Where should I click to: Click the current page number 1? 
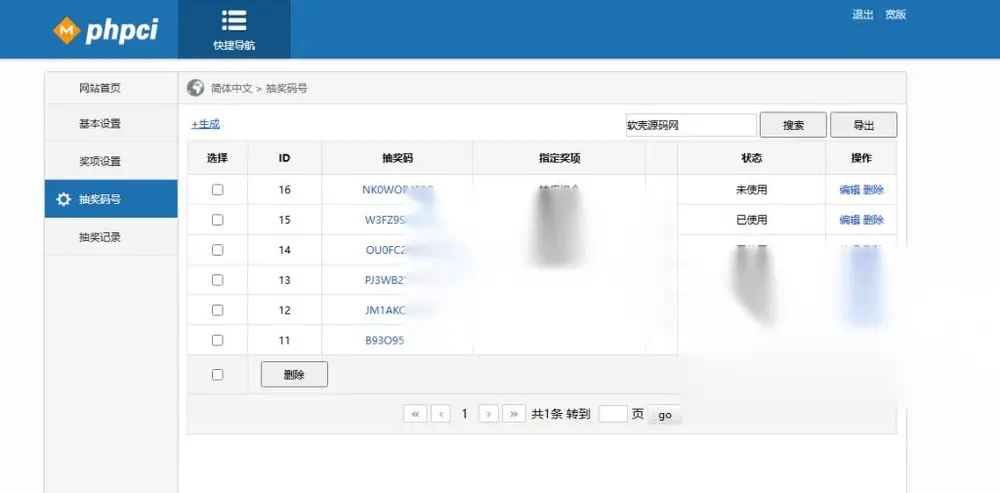click(x=464, y=414)
